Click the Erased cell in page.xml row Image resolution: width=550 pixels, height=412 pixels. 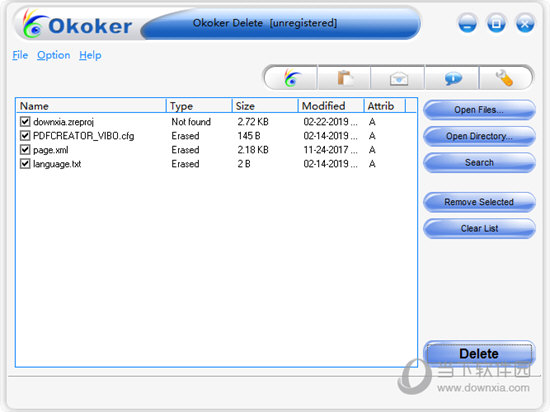(x=185, y=150)
